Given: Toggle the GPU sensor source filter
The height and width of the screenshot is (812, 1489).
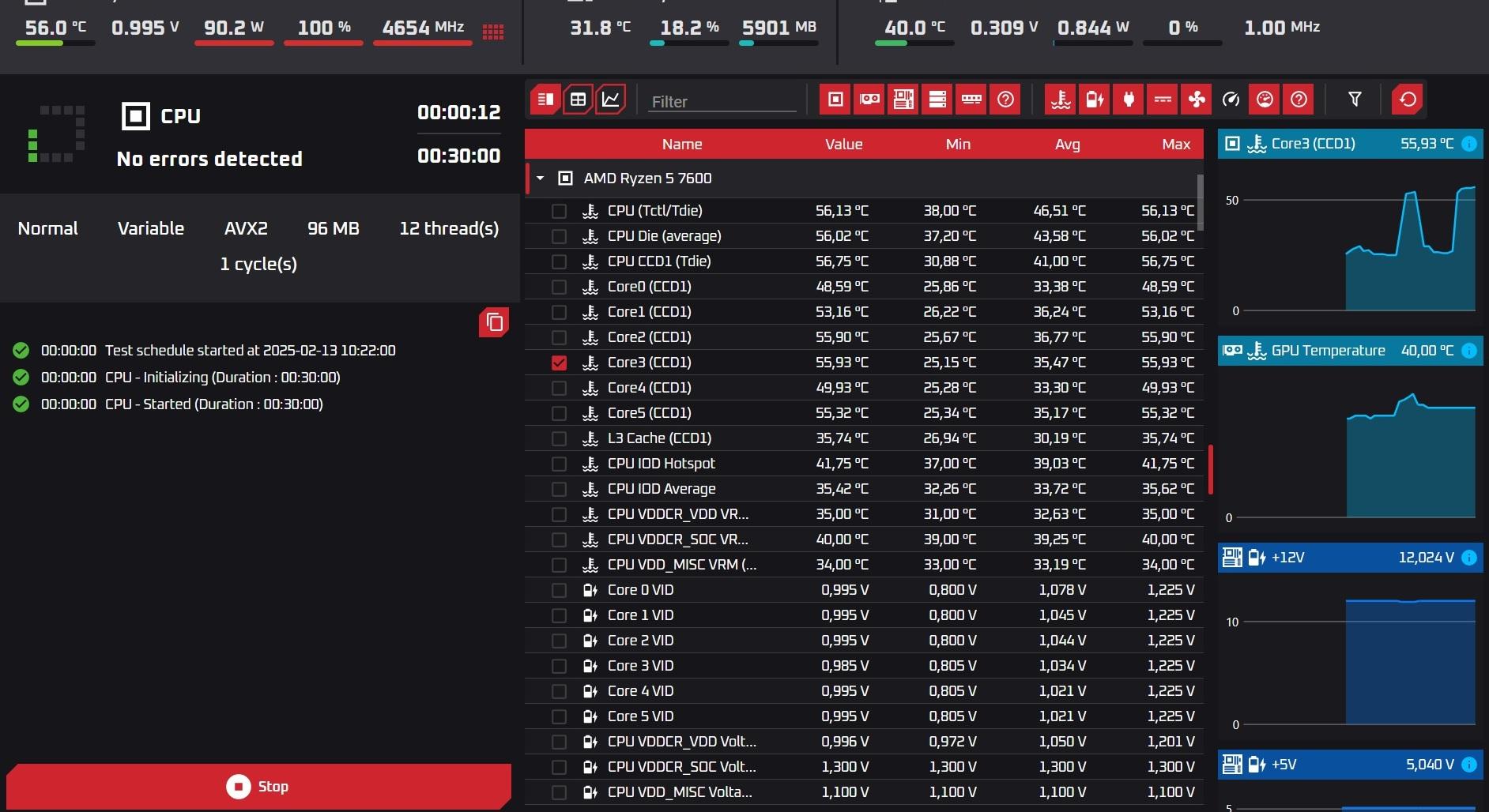Looking at the screenshot, I should tap(869, 100).
